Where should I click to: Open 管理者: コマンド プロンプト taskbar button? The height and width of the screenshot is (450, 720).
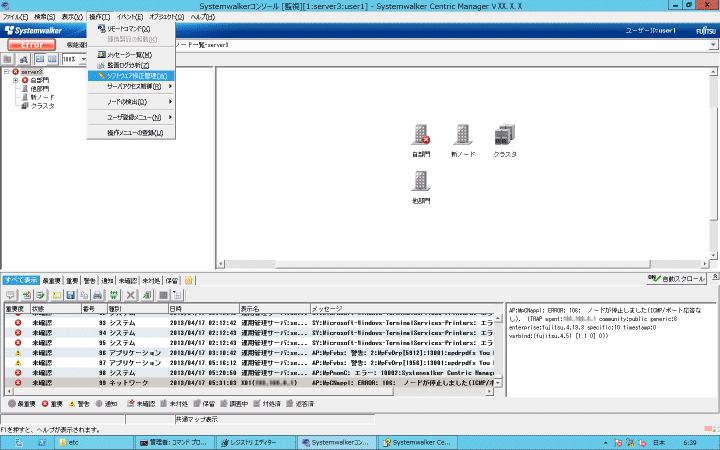[175, 443]
